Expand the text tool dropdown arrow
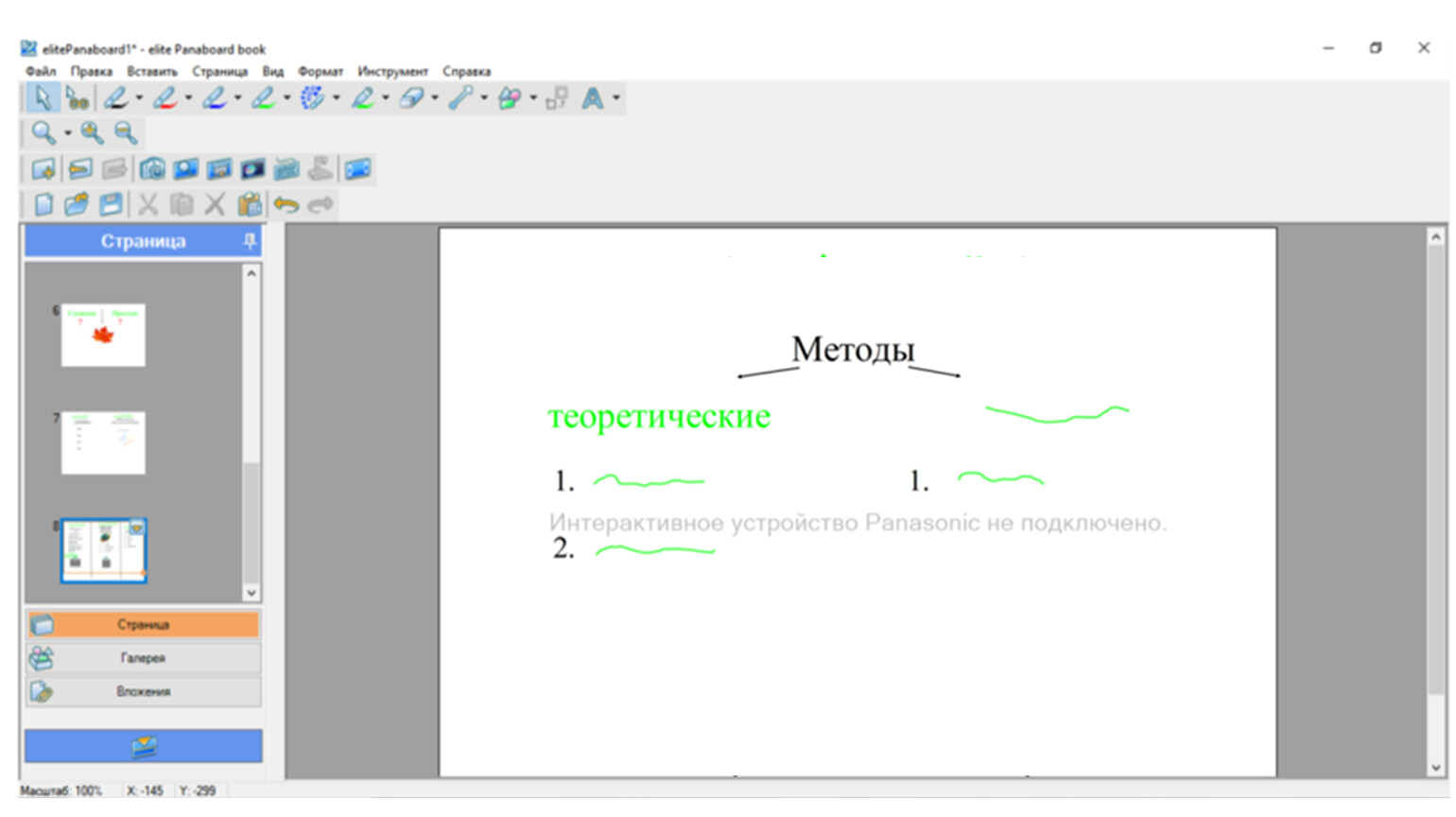Image resolution: width=1456 pixels, height=817 pixels. click(x=616, y=98)
